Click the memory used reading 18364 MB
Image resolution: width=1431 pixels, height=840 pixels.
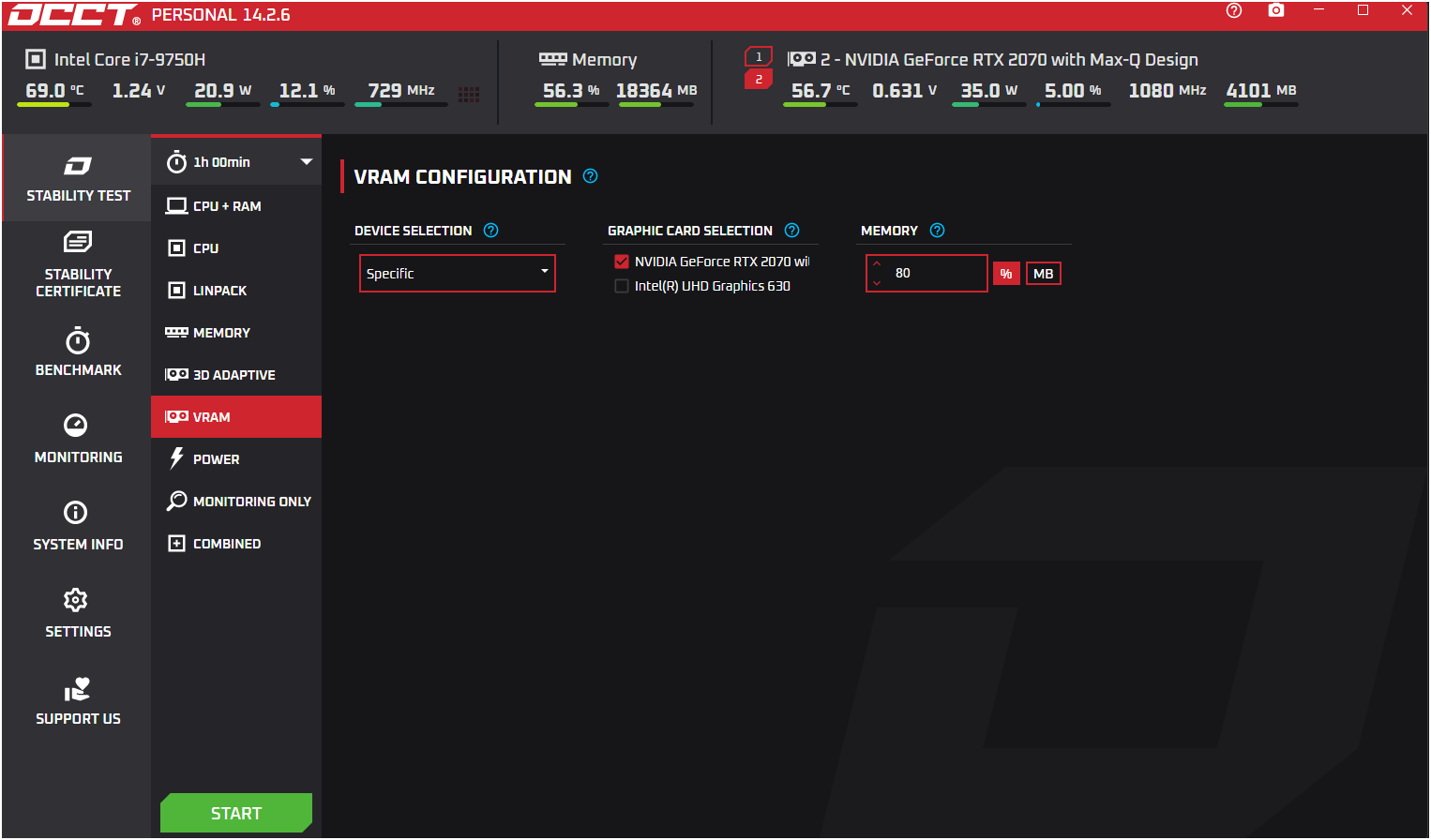coord(656,91)
